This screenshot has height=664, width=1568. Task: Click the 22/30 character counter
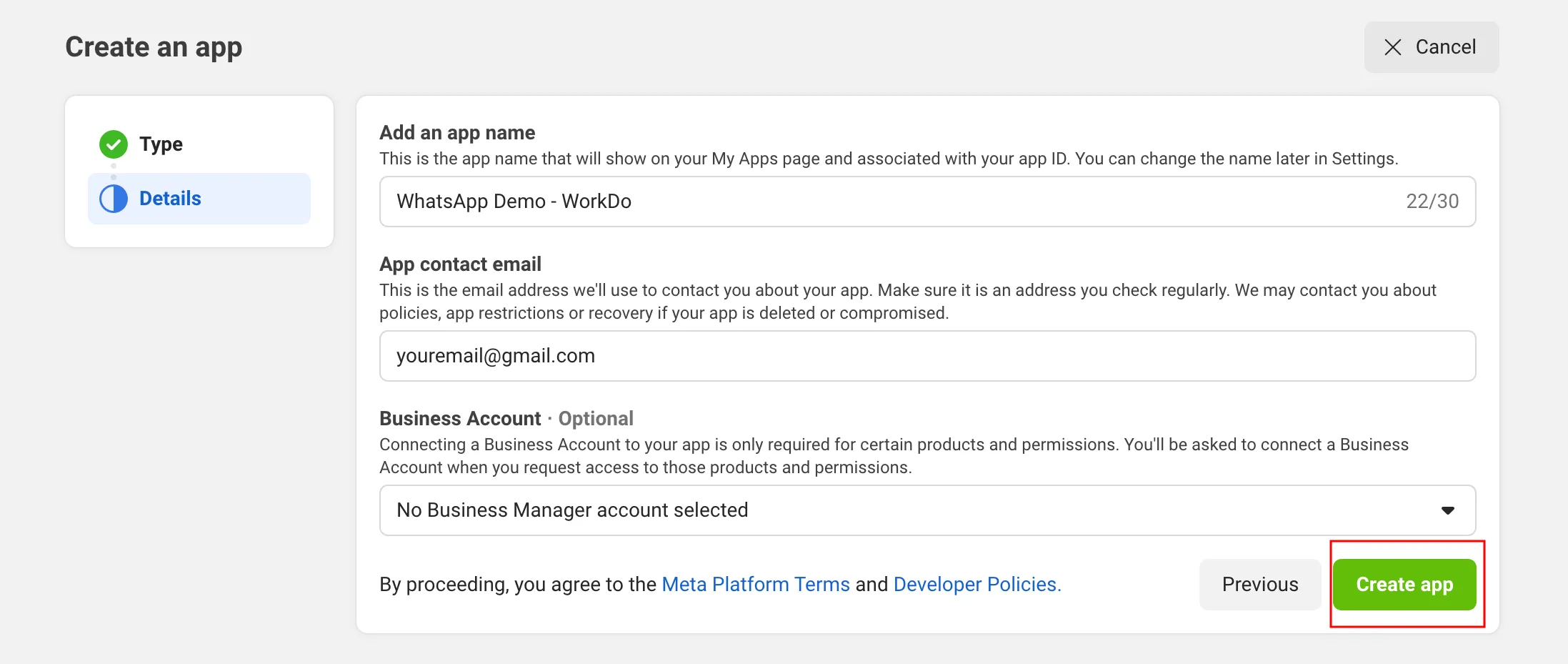(1432, 202)
